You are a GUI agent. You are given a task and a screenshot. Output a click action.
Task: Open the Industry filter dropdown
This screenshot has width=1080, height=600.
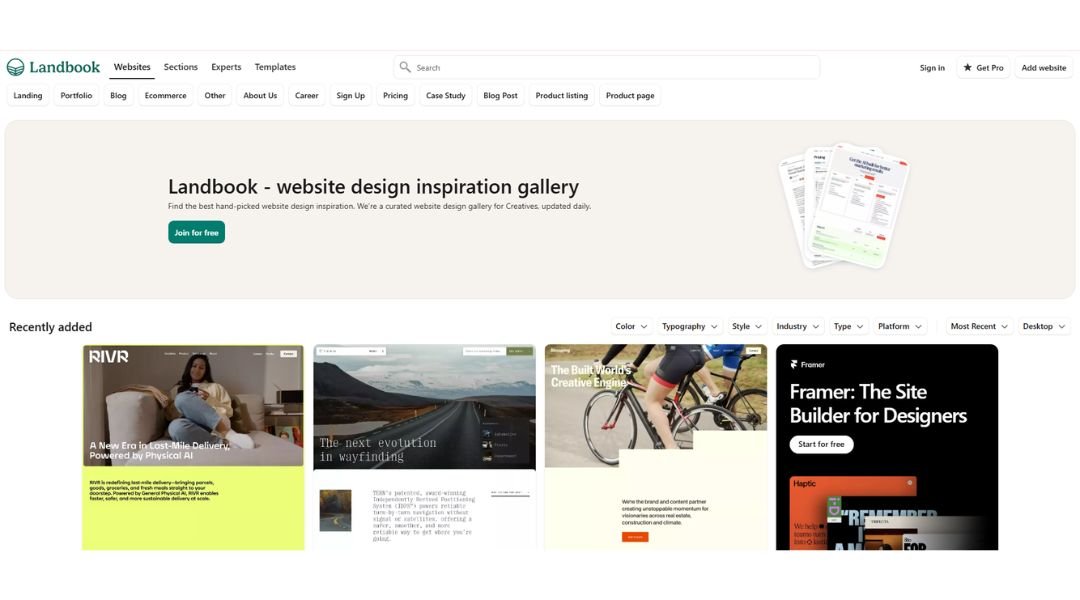click(798, 327)
